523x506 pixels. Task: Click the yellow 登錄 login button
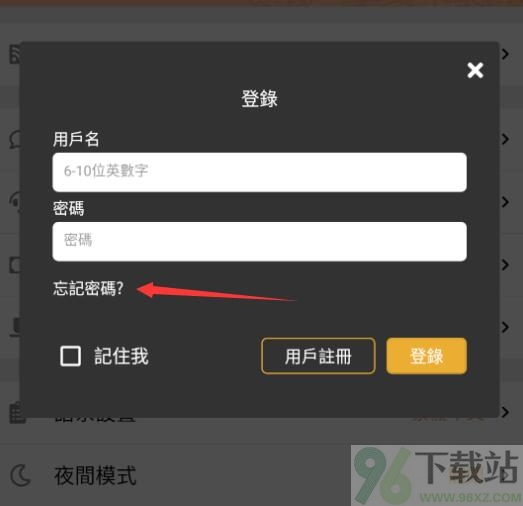tap(426, 356)
